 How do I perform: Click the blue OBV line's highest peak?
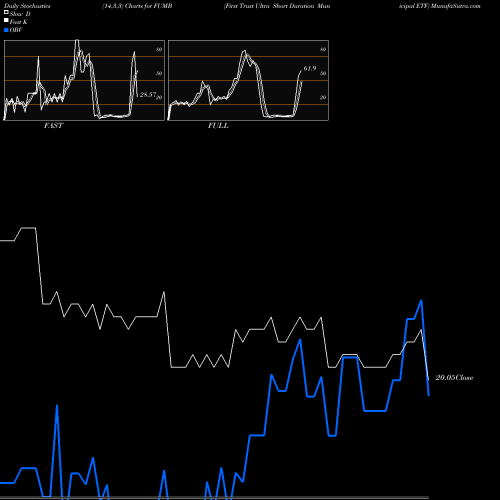point(421,300)
